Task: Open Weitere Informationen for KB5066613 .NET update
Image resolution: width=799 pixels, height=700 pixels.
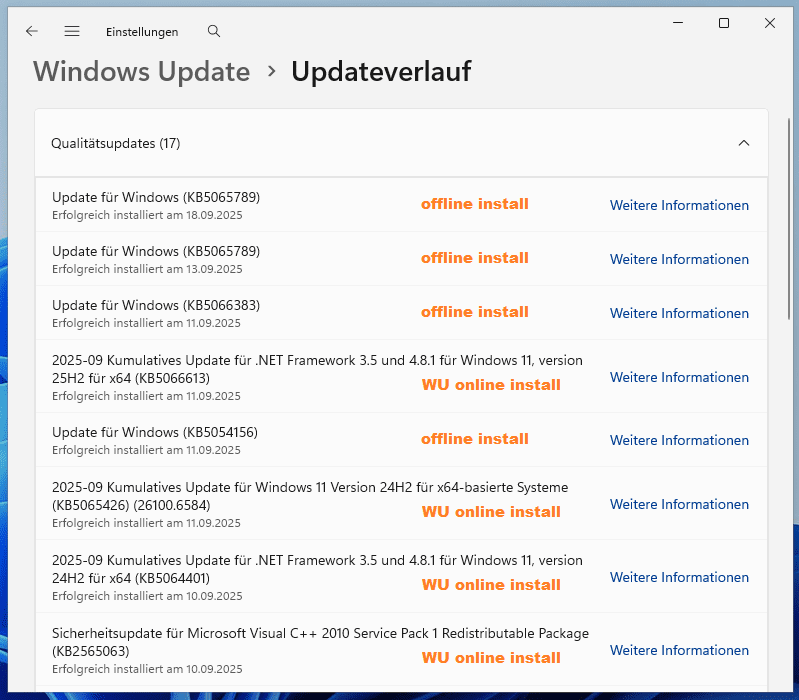Action: [x=679, y=377]
